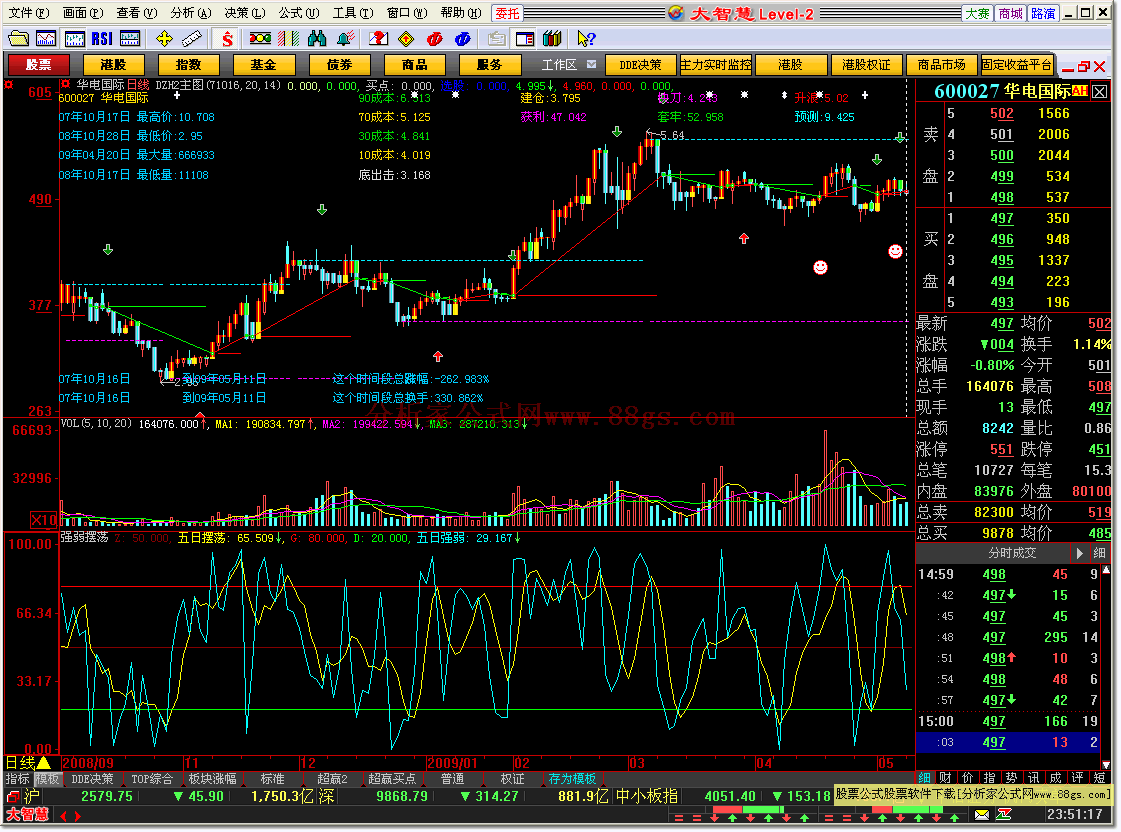Close the quote panel with X box
This screenshot has height=832, width=1121.
click(1100, 91)
